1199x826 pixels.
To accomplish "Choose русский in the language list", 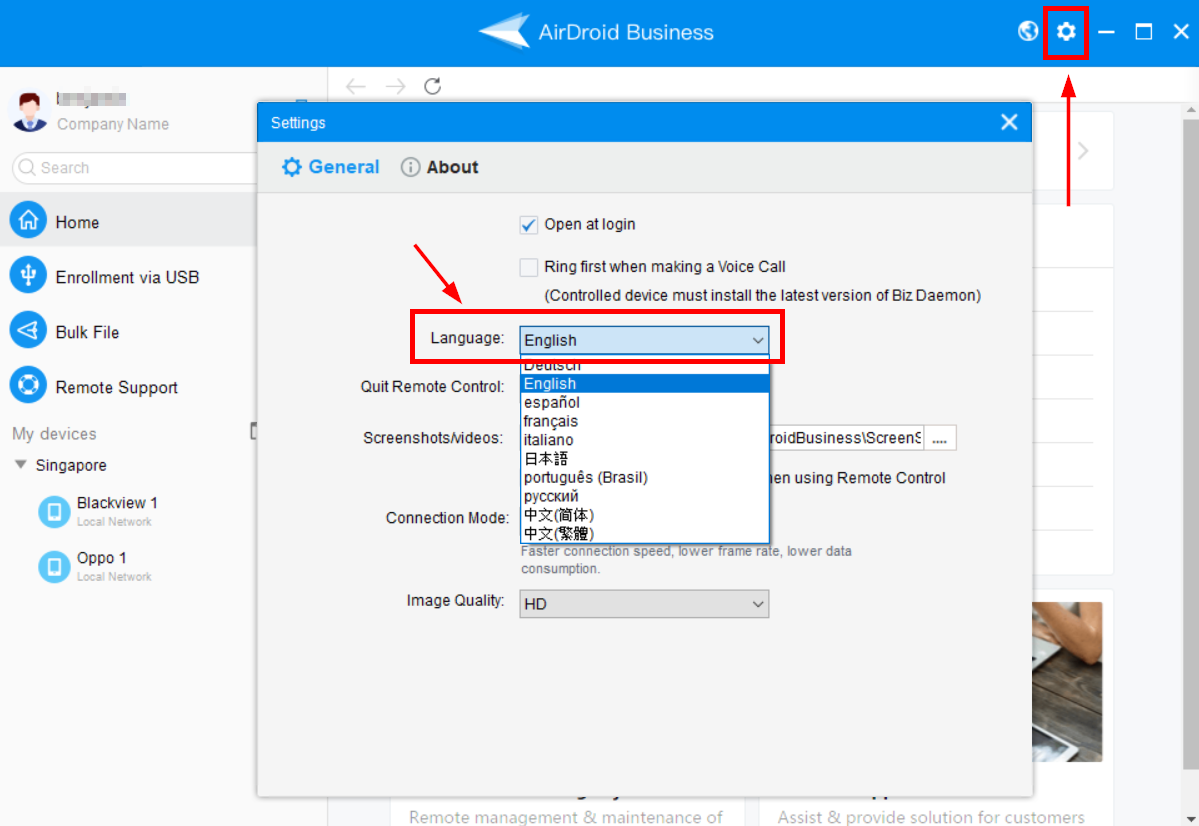I will point(644,496).
